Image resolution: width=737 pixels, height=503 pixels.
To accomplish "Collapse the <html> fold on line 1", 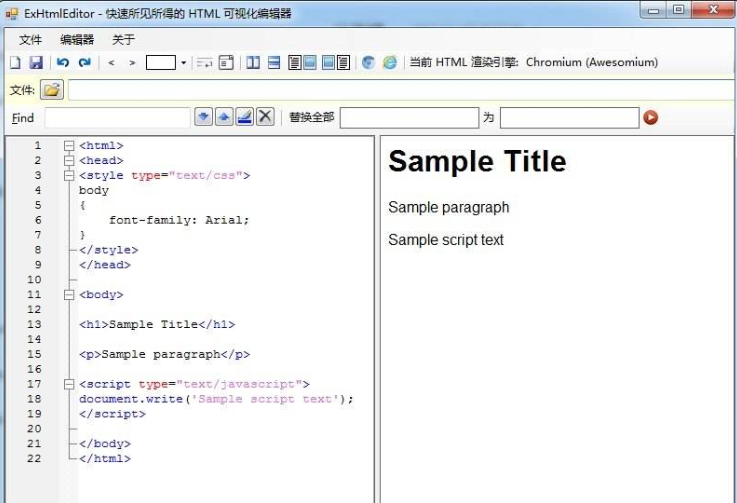I will 69,146.
